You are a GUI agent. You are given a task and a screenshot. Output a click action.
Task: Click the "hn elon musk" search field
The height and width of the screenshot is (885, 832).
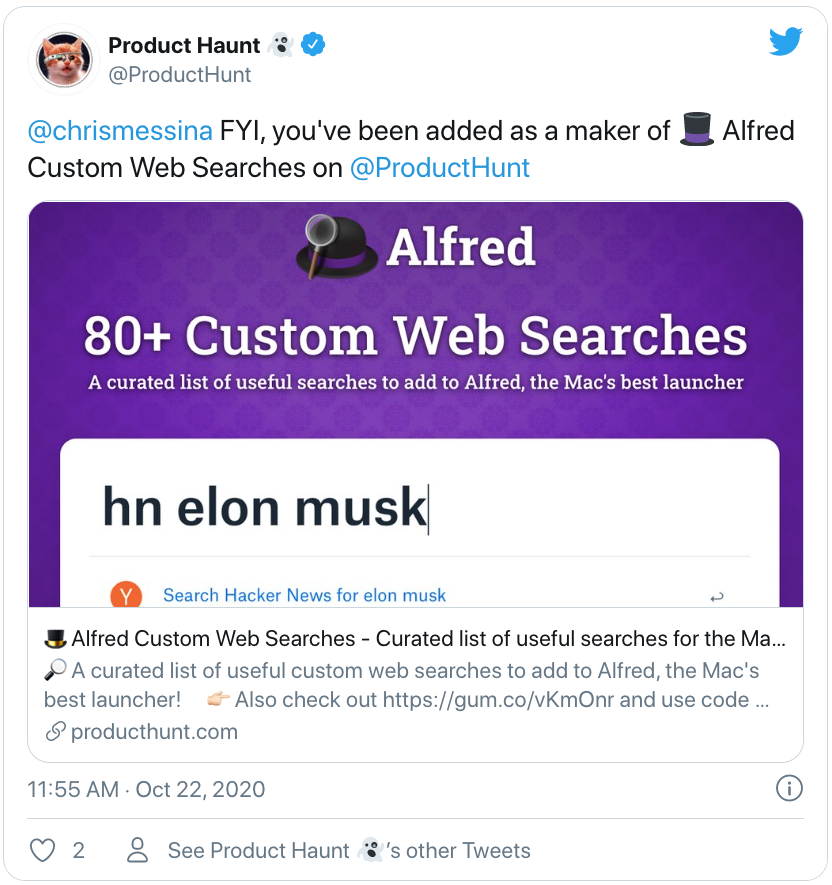click(x=419, y=508)
